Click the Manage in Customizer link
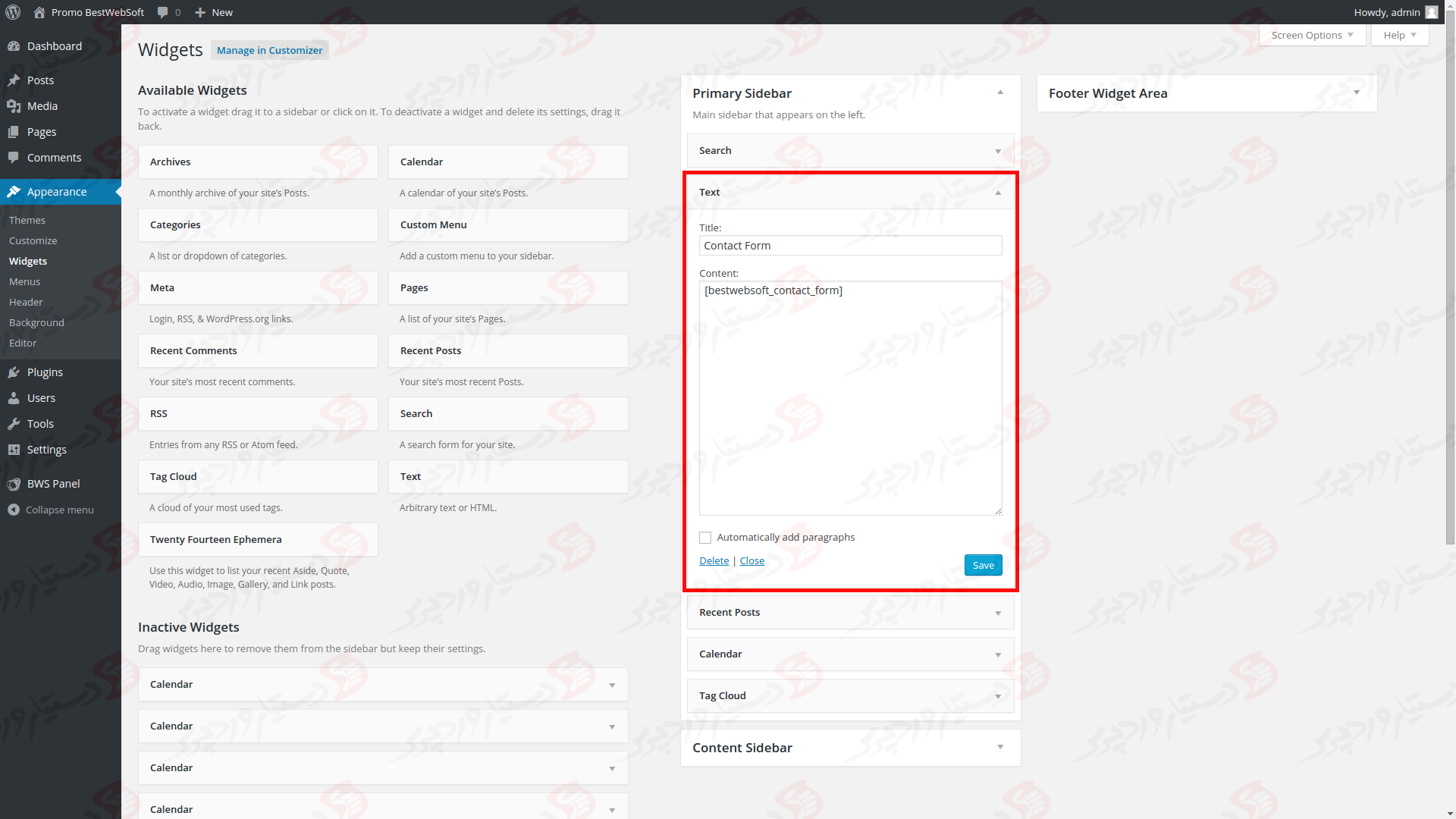Screen dimensions: 1456x819 269,50
